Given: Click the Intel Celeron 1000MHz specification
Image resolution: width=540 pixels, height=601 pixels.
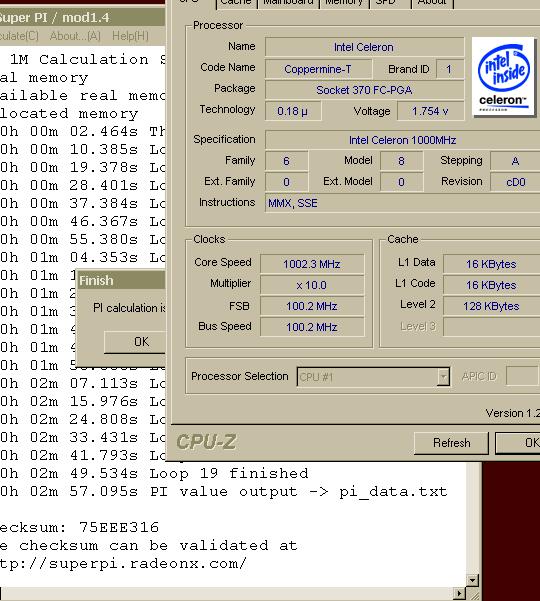Looking at the screenshot, I should [x=402, y=140].
